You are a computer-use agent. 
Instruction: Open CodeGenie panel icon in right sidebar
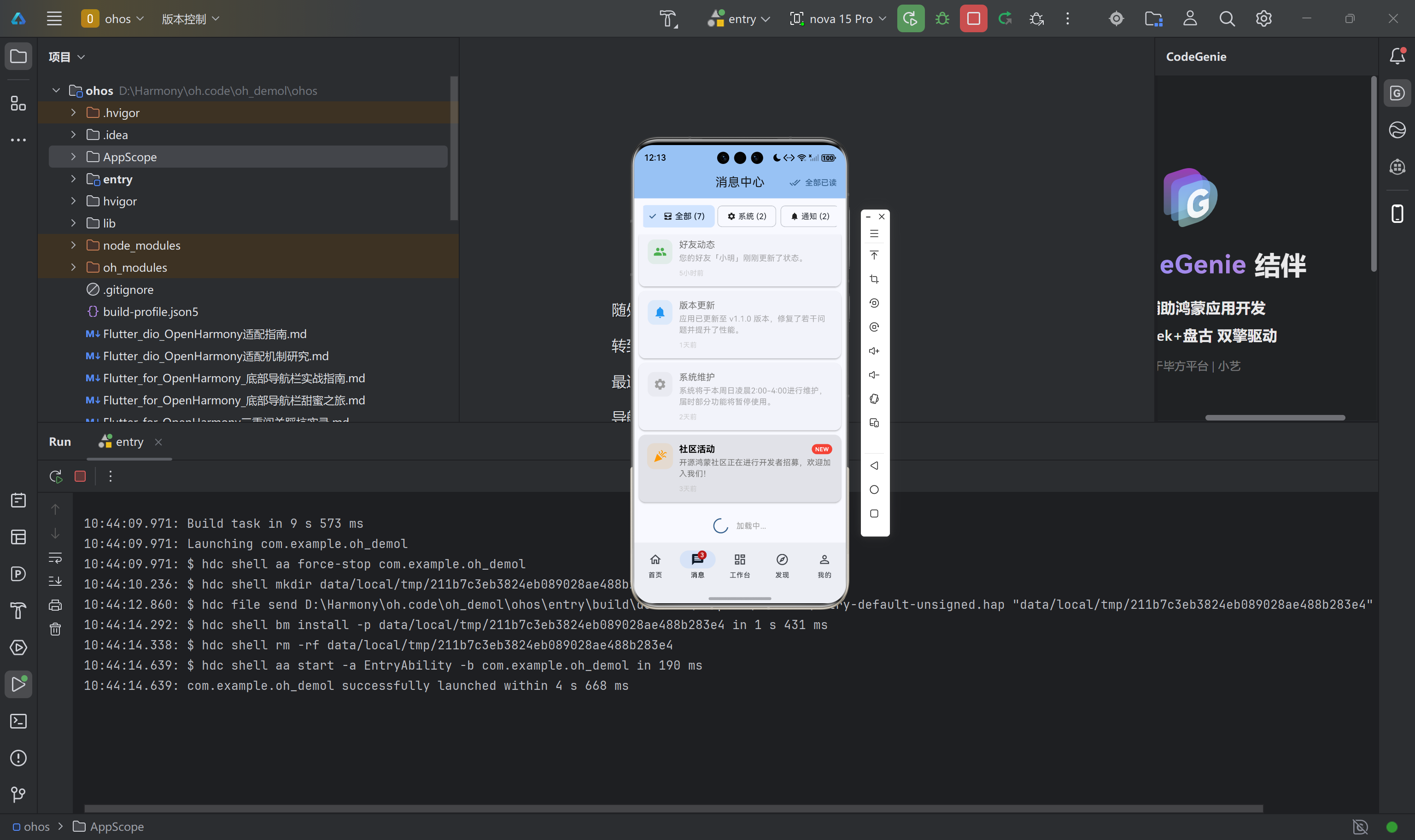[1397, 93]
